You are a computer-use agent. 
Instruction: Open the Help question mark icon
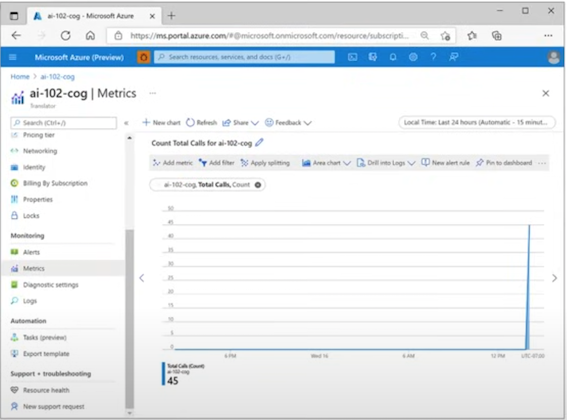(x=433, y=57)
